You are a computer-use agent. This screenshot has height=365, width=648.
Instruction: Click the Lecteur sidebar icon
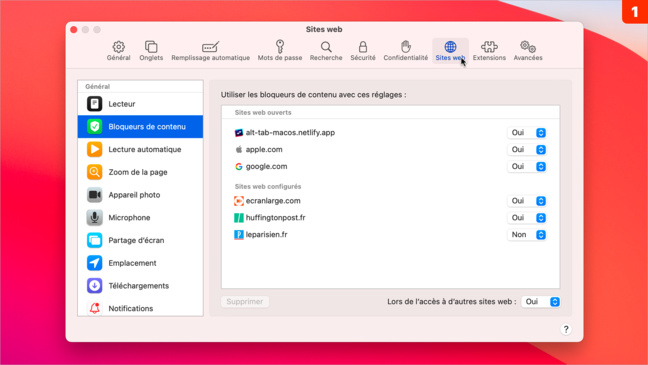[x=94, y=104]
